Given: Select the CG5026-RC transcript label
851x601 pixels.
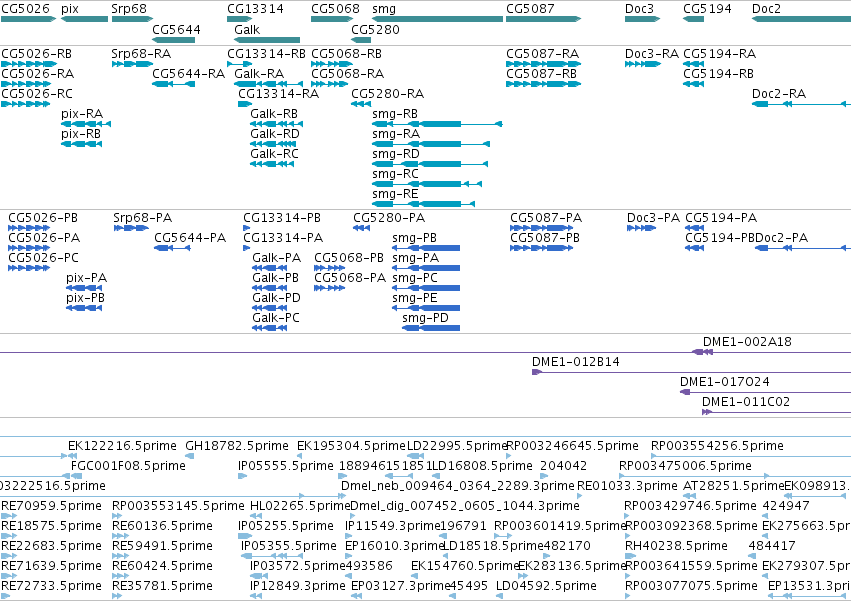Looking at the screenshot, I should point(37,93).
